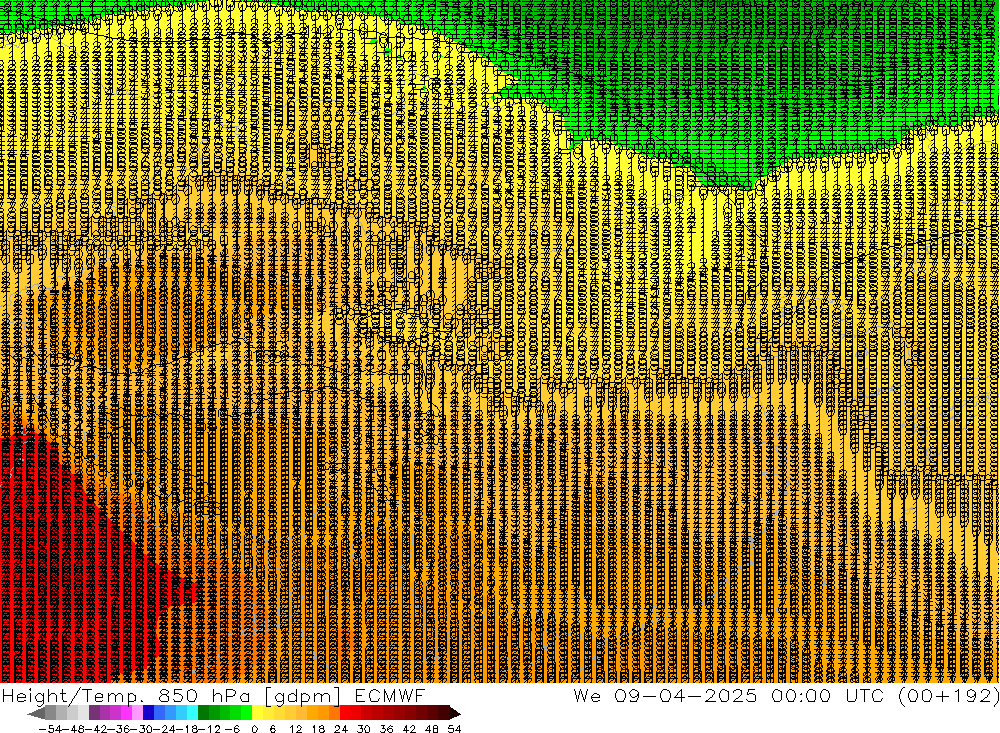Click the gray left arrow of the color scale

(x=36, y=713)
